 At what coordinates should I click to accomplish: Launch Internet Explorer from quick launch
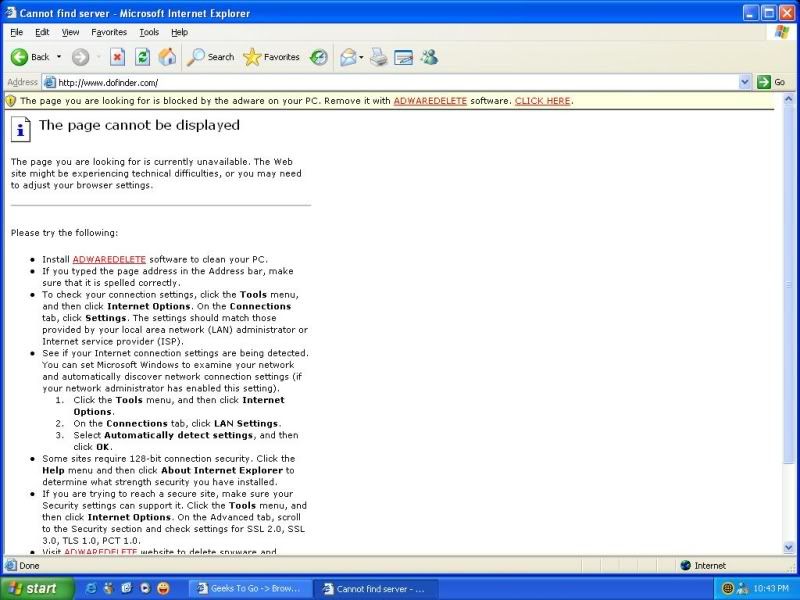click(x=91, y=588)
